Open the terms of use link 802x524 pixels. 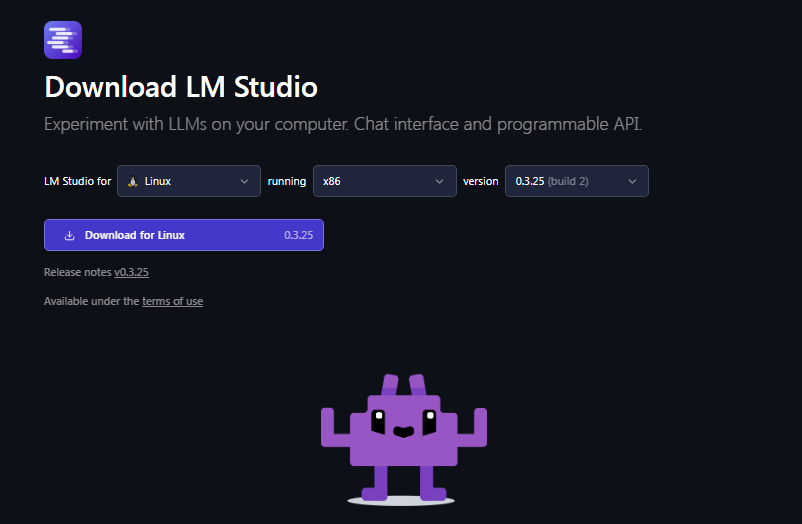(172, 301)
